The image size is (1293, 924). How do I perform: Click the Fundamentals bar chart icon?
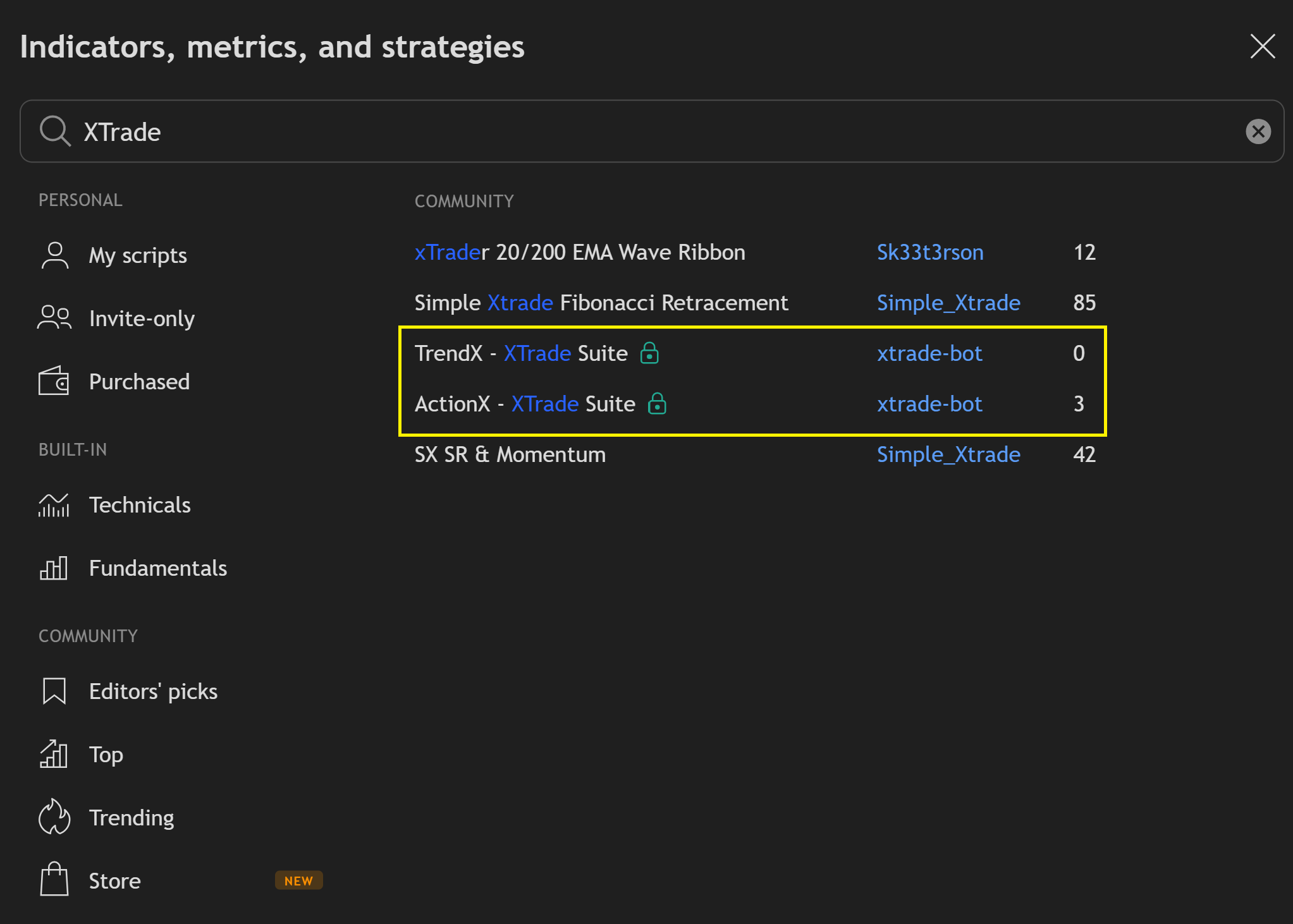point(54,568)
